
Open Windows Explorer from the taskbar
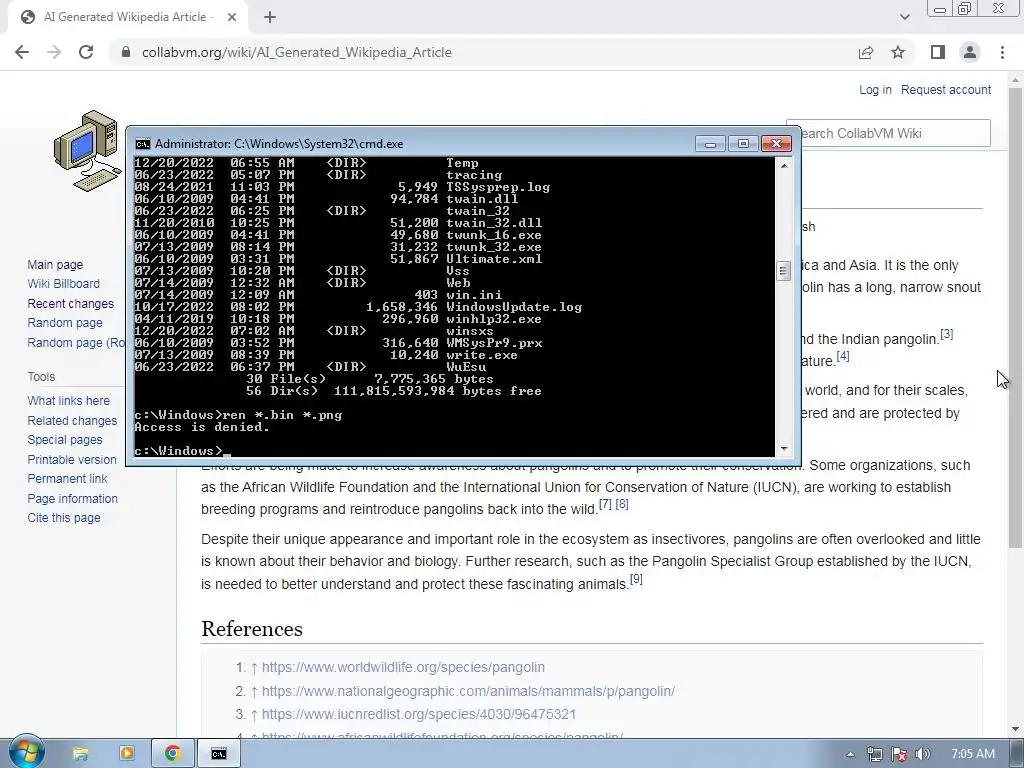[80, 754]
